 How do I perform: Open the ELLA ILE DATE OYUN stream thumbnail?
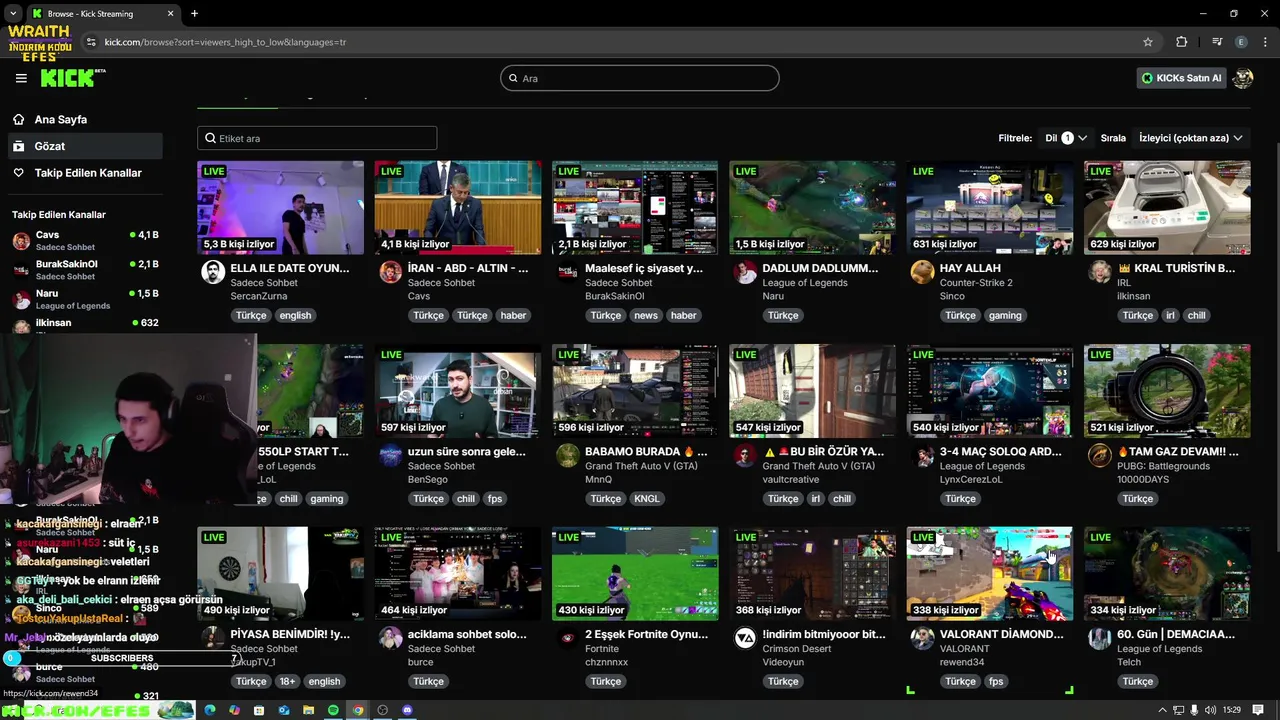tap(281, 208)
